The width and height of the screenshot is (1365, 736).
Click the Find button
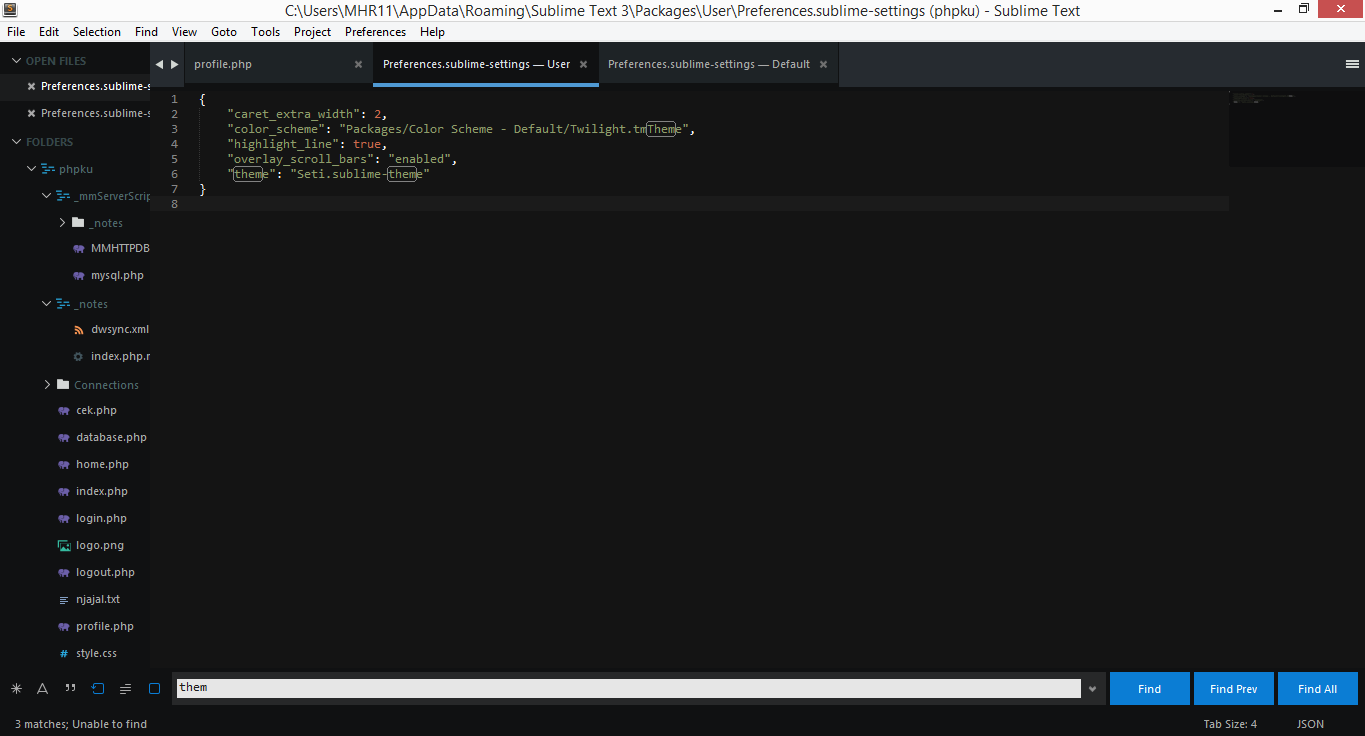(1150, 689)
